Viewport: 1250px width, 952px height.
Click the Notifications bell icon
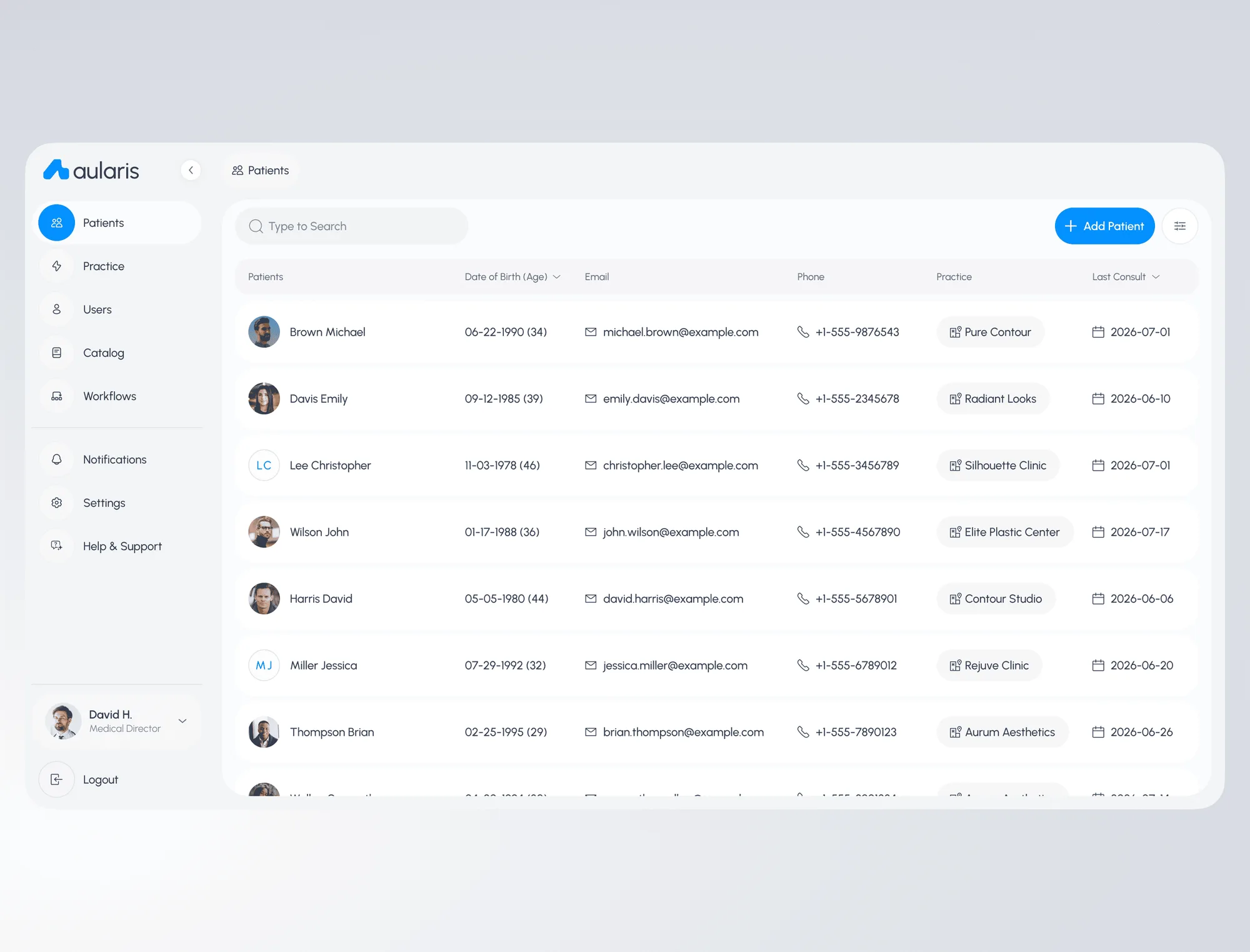(57, 459)
